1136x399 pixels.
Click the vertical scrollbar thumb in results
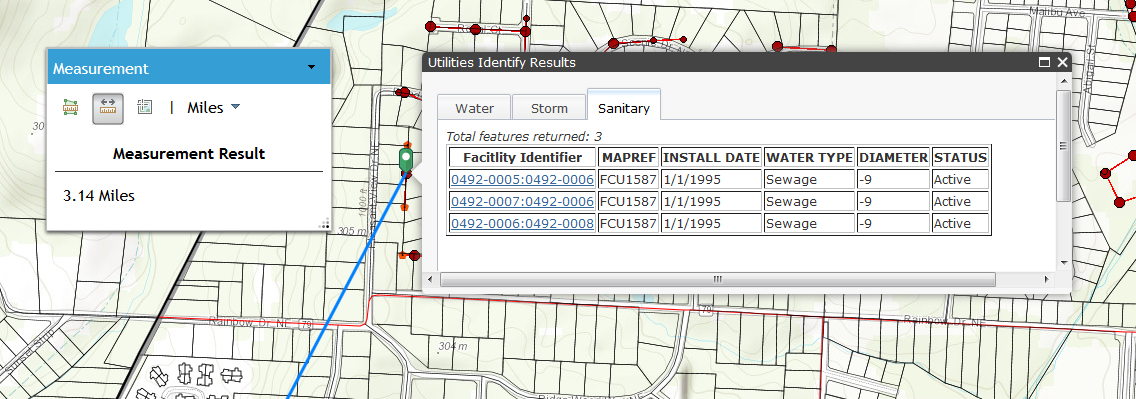(x=1063, y=146)
